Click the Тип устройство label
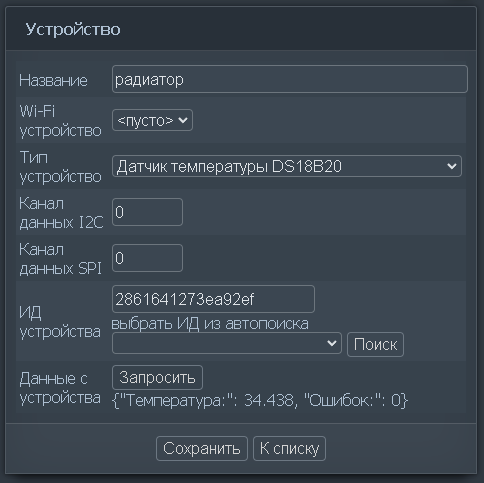 pos(60,166)
